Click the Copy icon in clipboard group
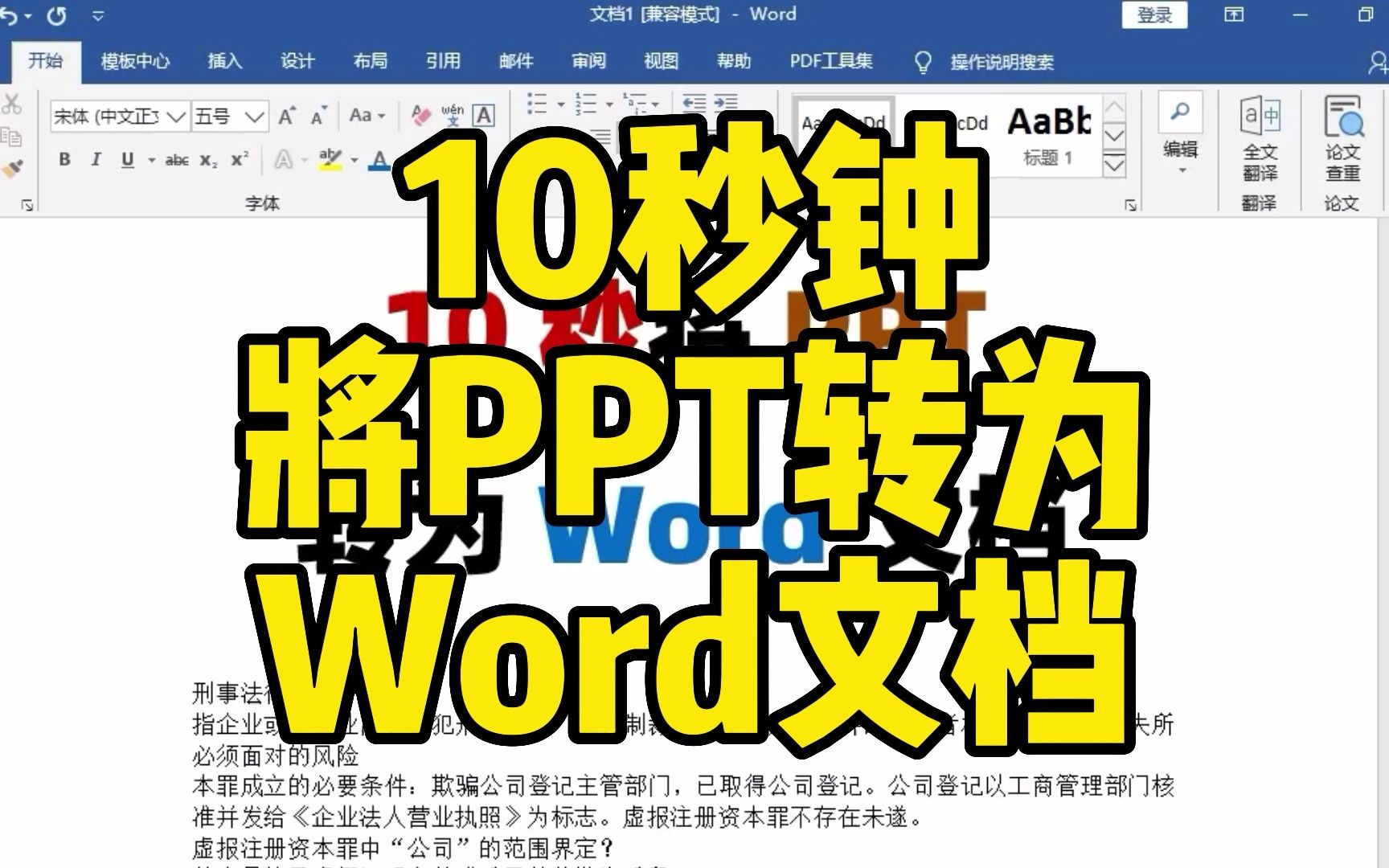1389x868 pixels. (11, 137)
